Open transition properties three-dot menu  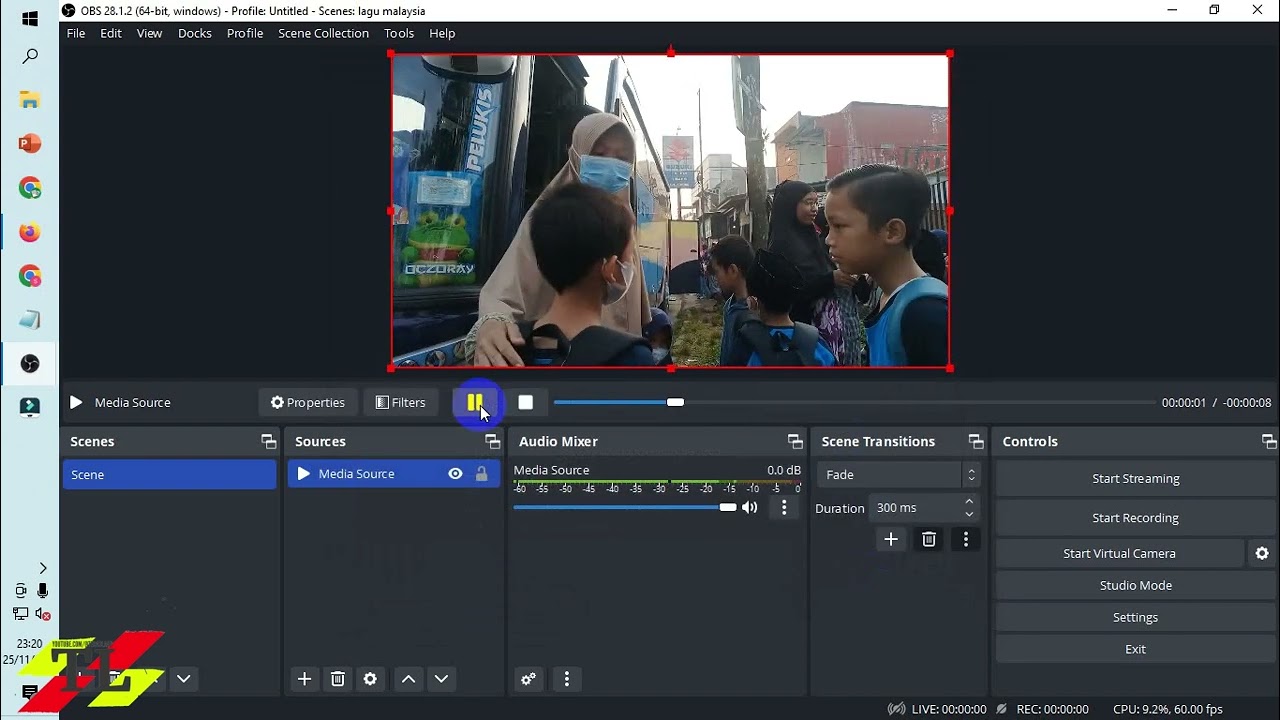point(965,539)
